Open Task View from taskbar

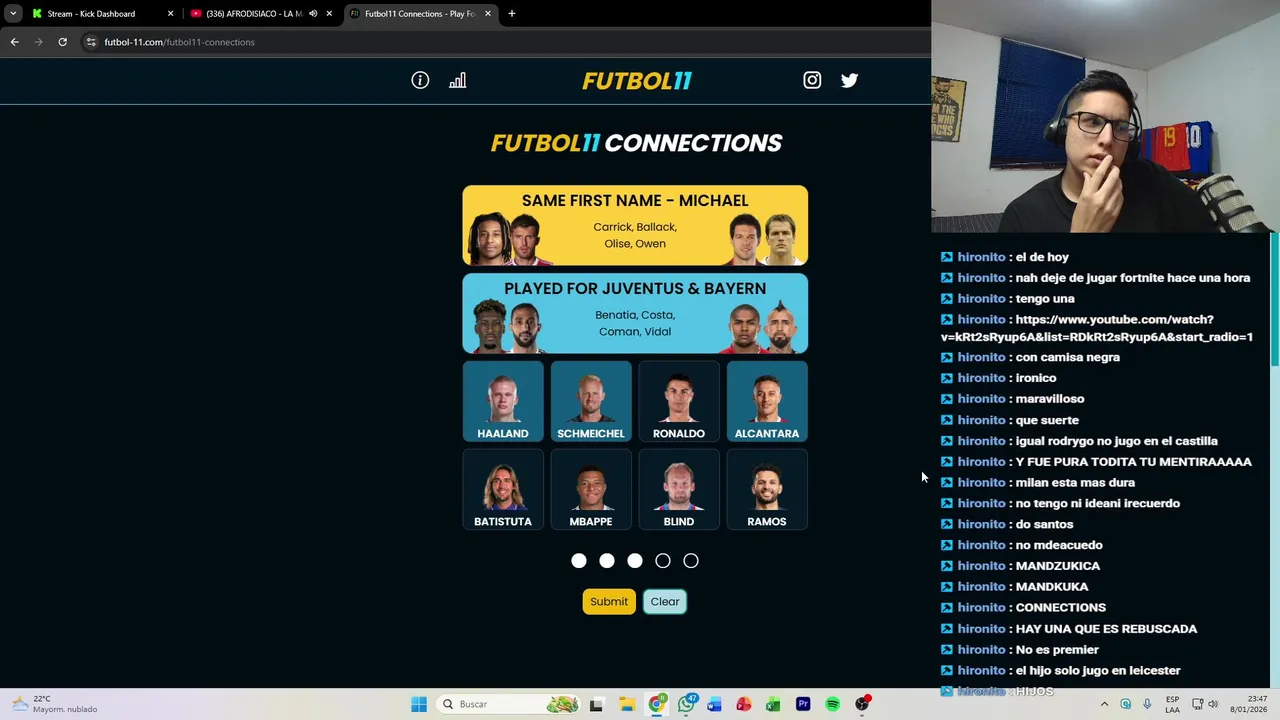pos(596,704)
